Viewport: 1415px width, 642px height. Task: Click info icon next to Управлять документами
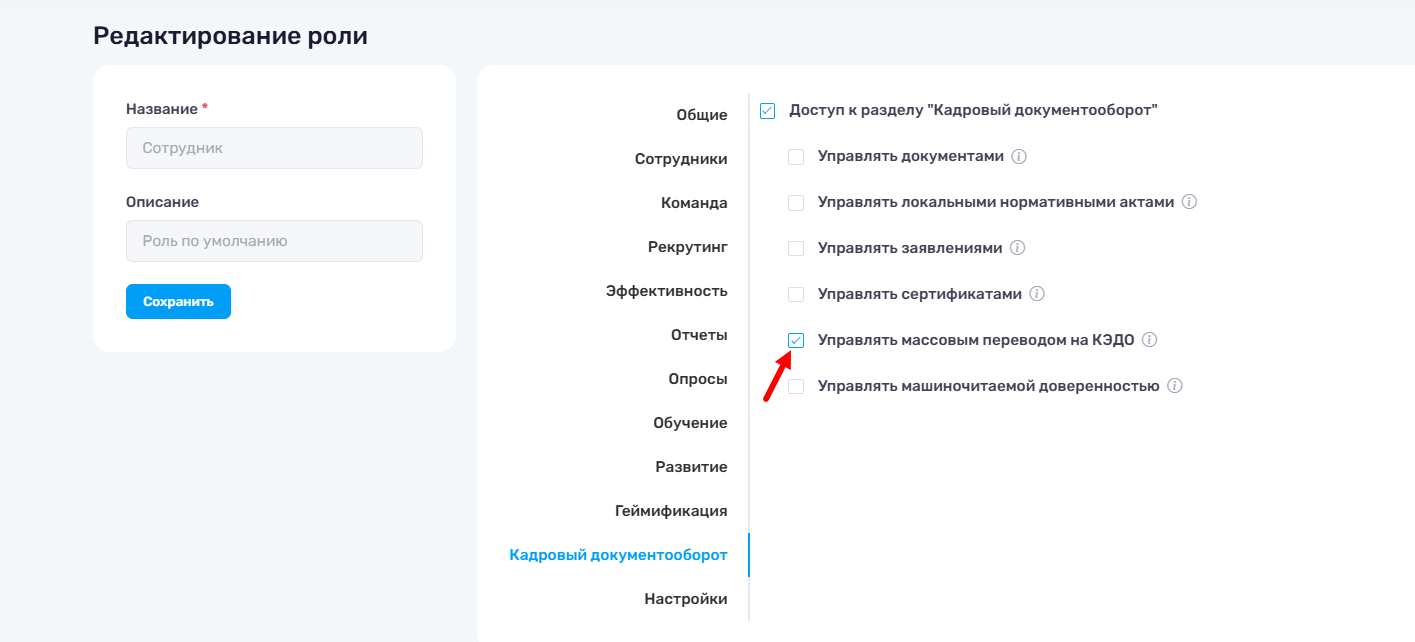click(1020, 157)
